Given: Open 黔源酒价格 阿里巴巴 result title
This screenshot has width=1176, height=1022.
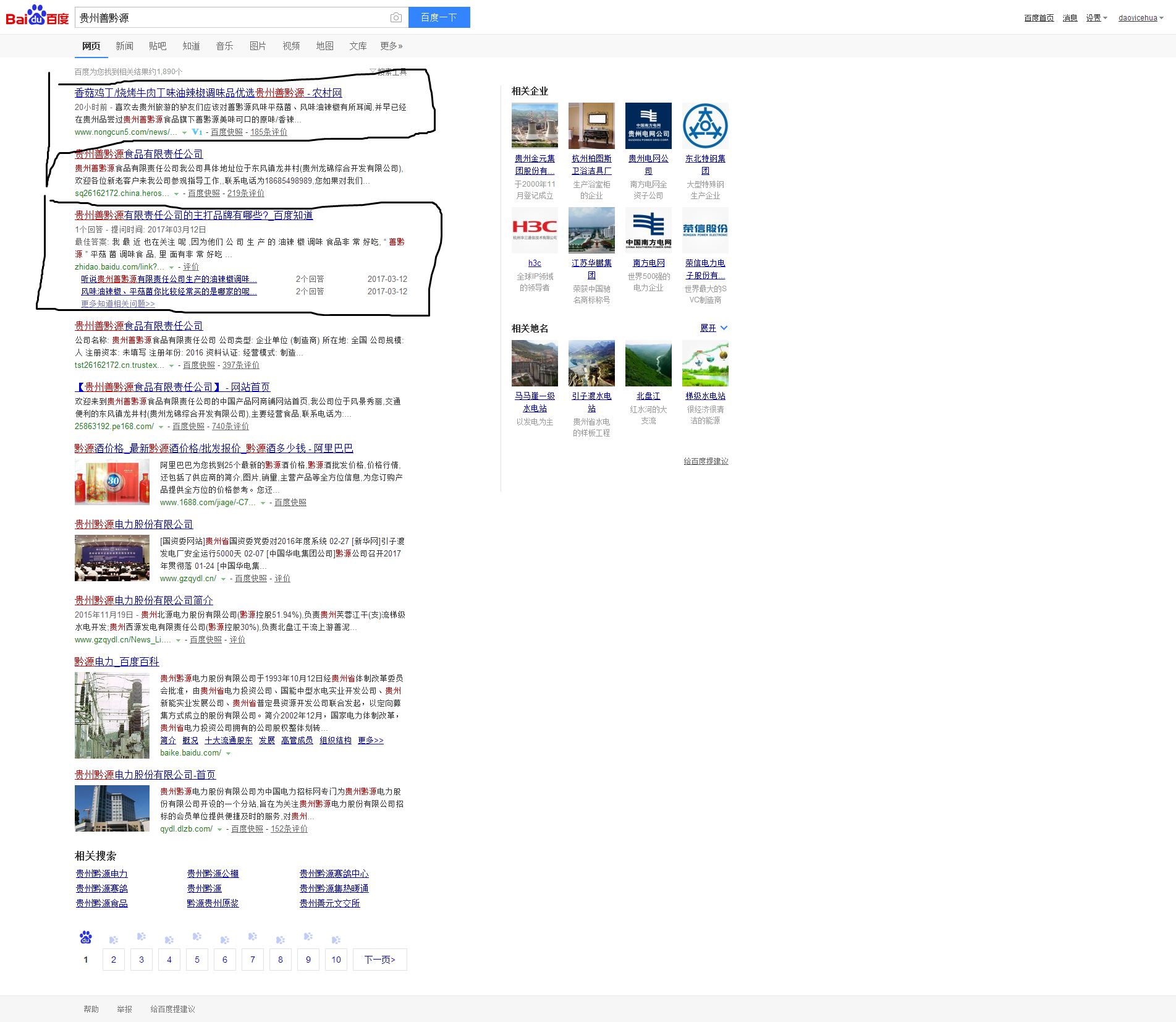Looking at the screenshot, I should coord(214,448).
